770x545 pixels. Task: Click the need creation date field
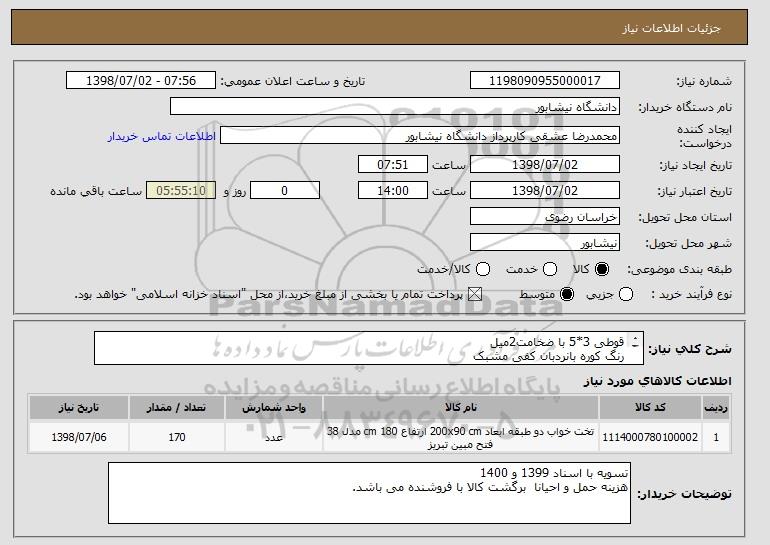tap(545, 164)
